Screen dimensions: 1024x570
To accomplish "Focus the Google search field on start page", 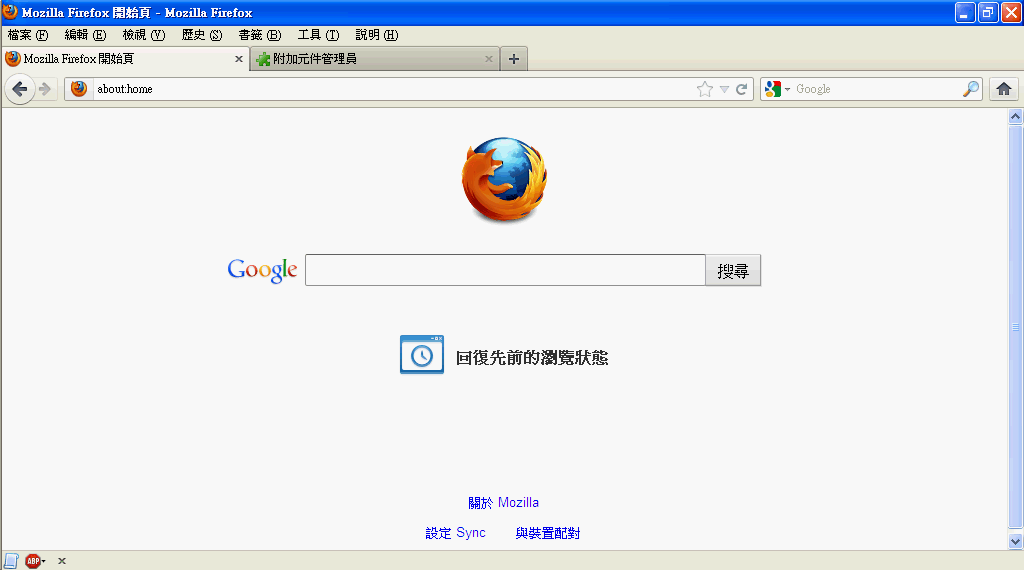I will coord(505,270).
